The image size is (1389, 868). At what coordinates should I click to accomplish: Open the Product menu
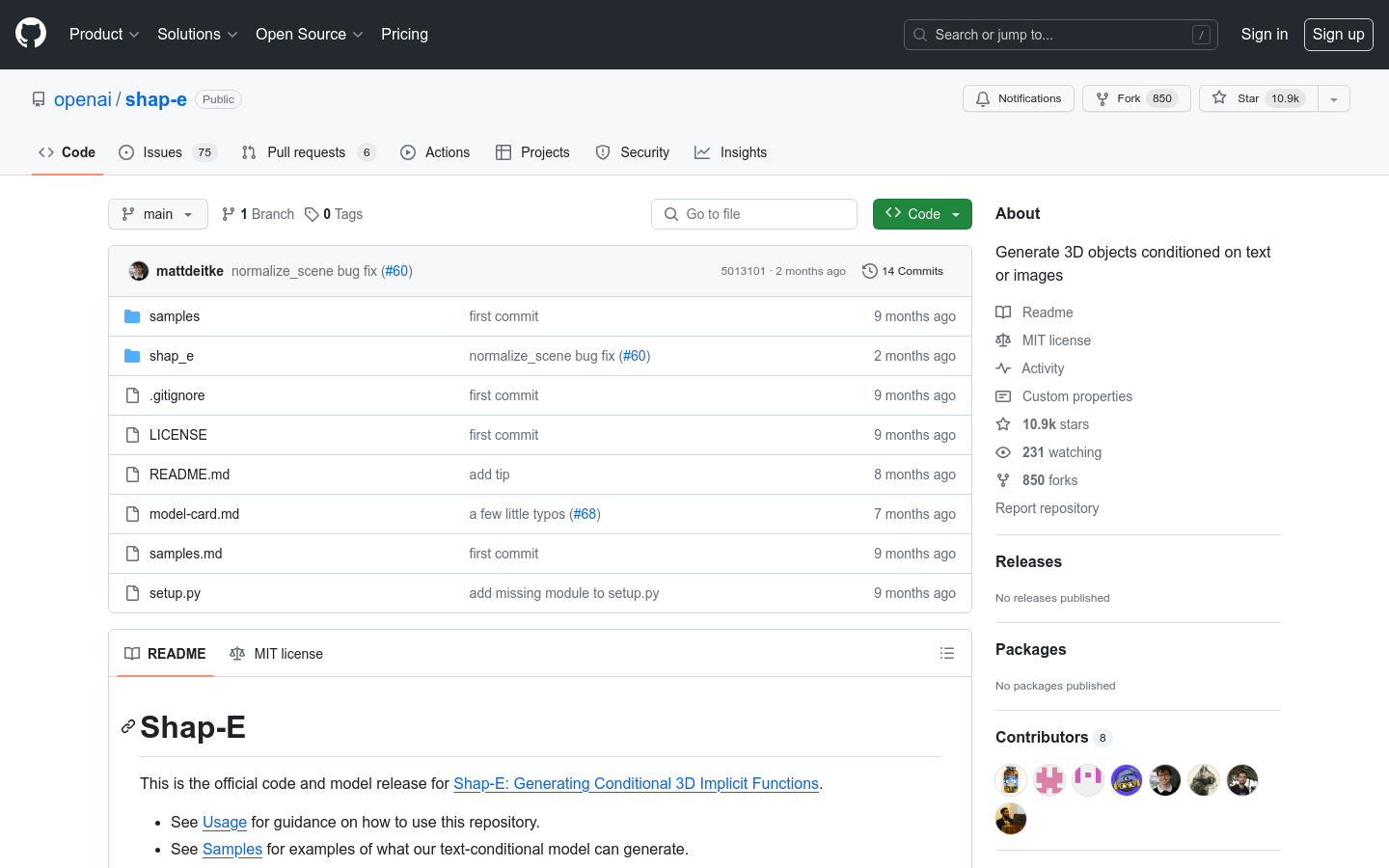coord(104,34)
